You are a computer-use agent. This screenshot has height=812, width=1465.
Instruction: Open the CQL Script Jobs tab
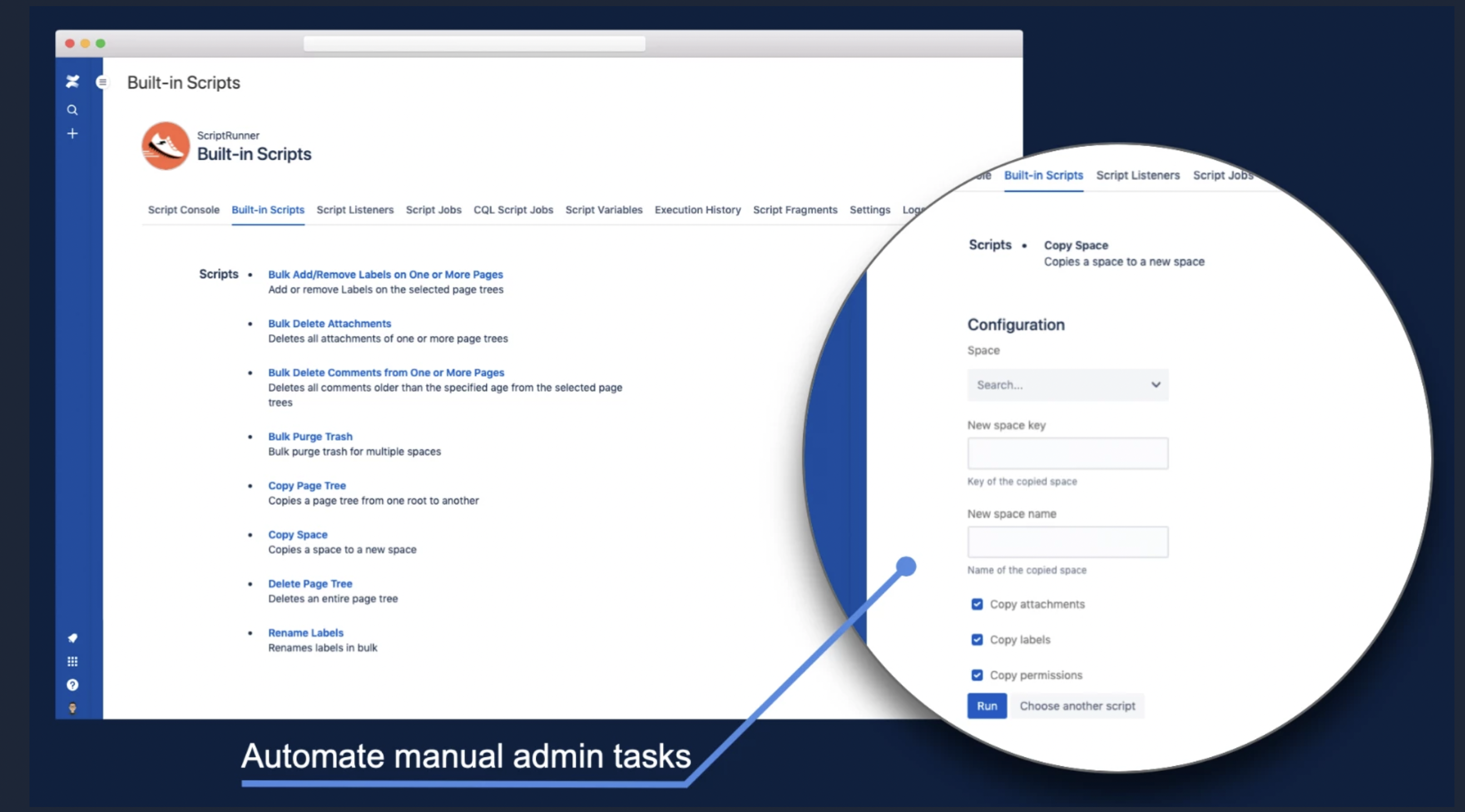513,210
